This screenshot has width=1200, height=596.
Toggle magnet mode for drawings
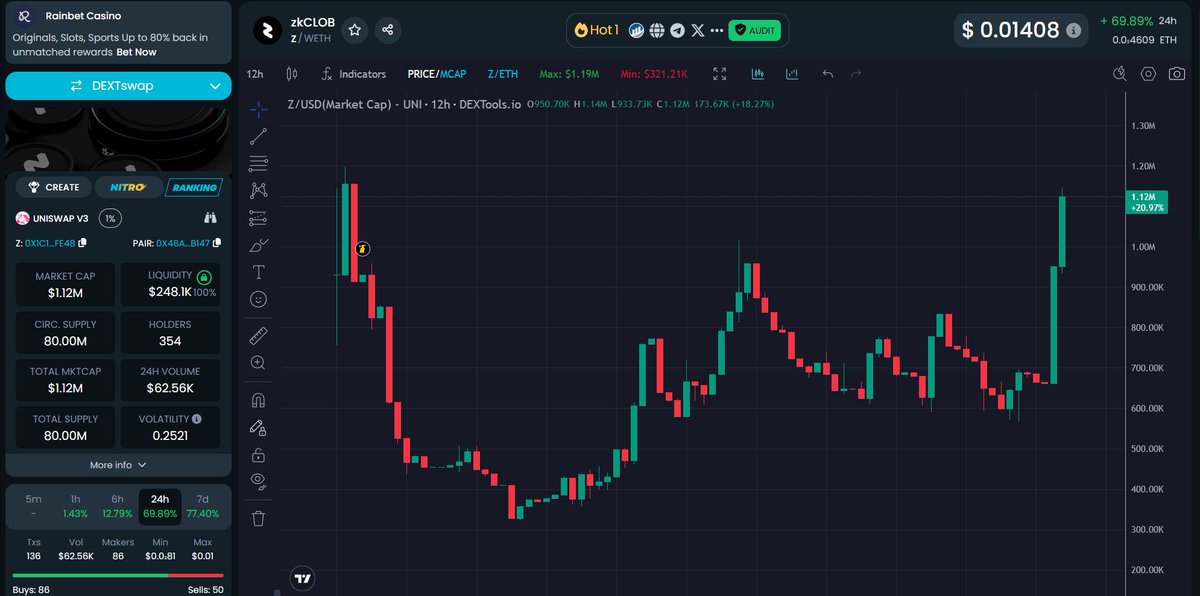tap(258, 400)
